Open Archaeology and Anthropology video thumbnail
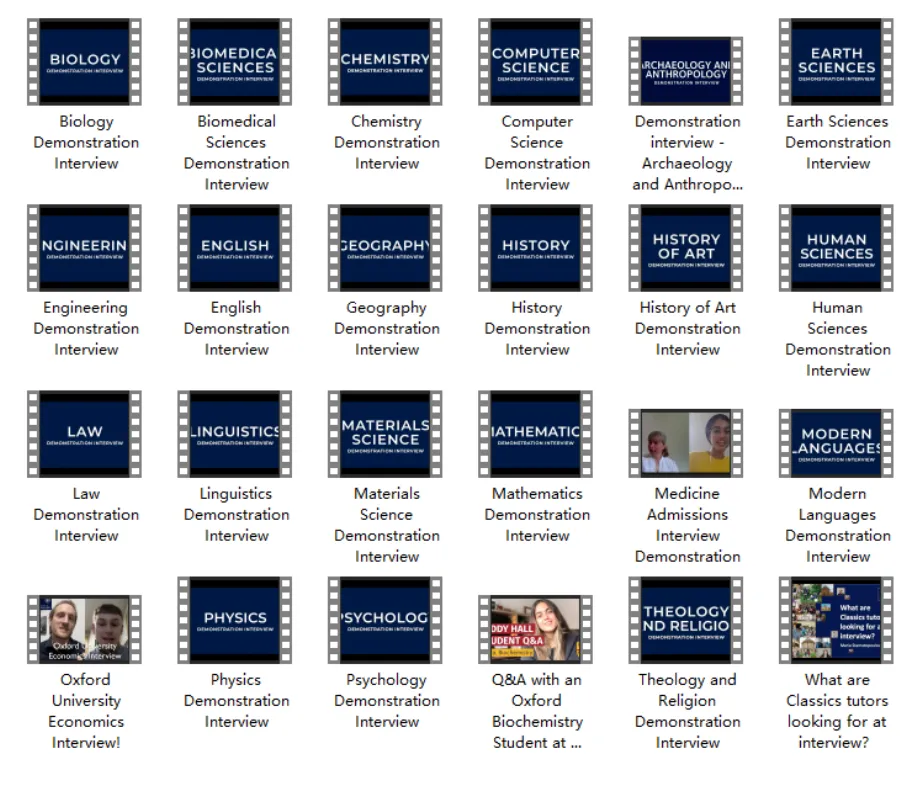Screen dimensions: 912x799 pyautogui.click(x=686, y=71)
